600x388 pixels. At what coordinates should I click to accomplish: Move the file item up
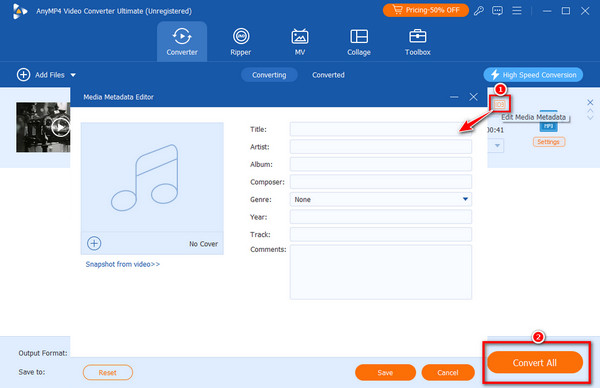590,111
